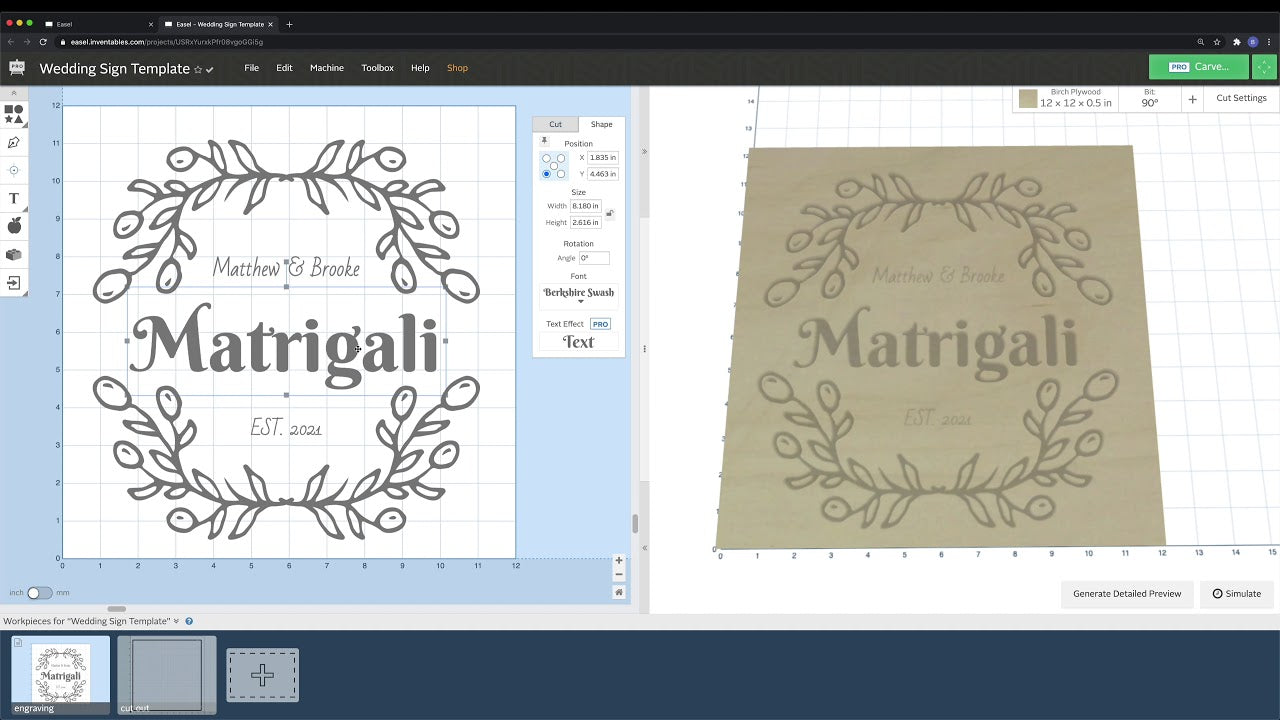Collapse the Workpieces panel chevron

pyautogui.click(x=177, y=620)
